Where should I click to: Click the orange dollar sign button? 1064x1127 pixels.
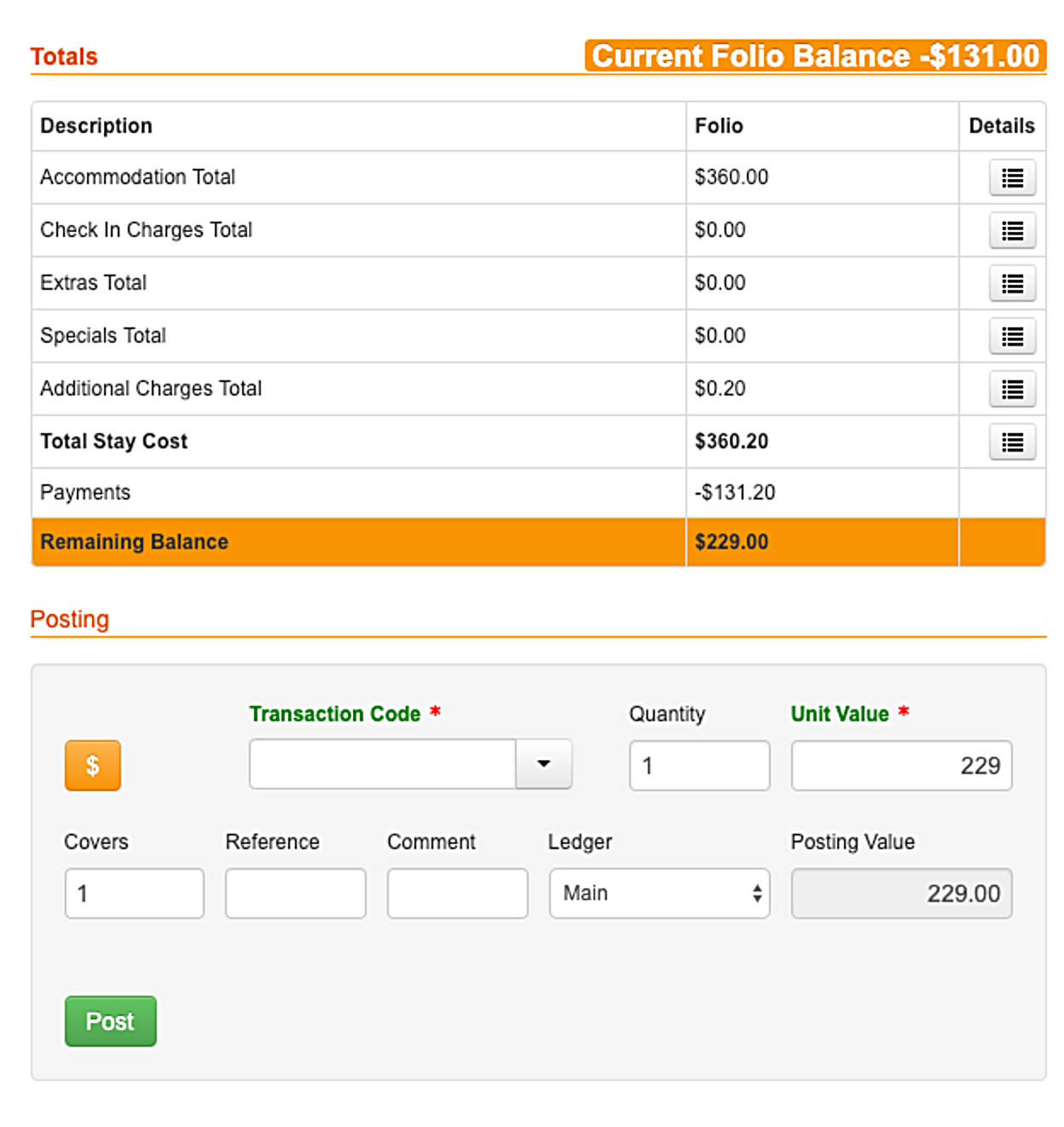[x=93, y=765]
